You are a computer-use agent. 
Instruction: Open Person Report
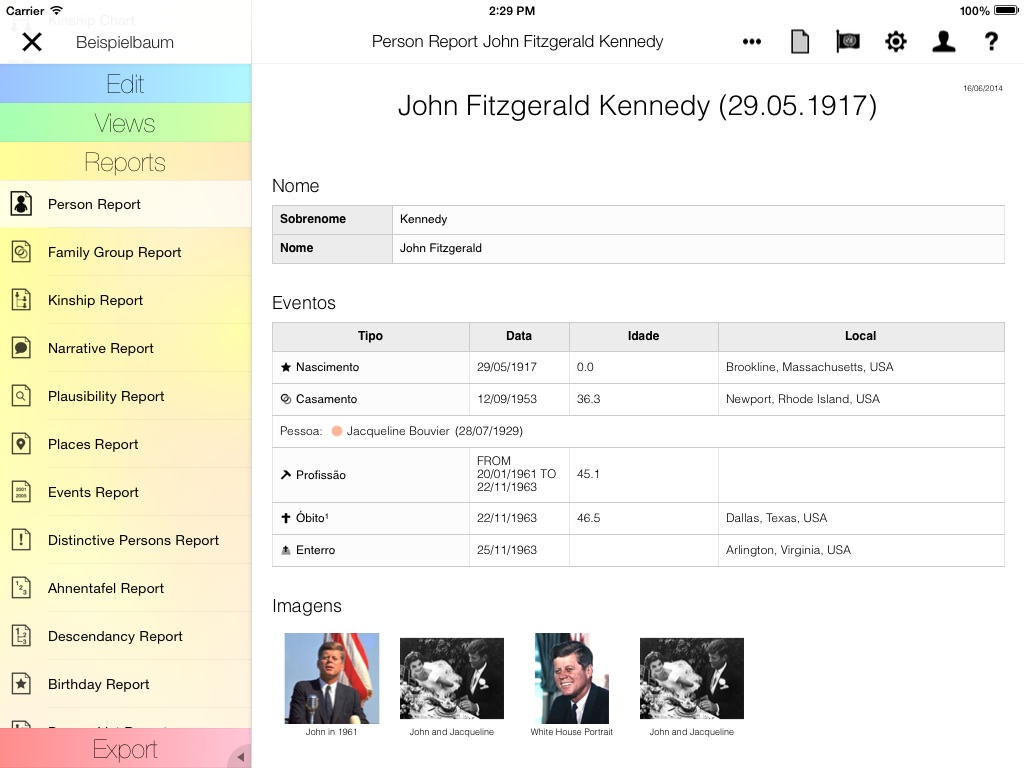(125, 204)
